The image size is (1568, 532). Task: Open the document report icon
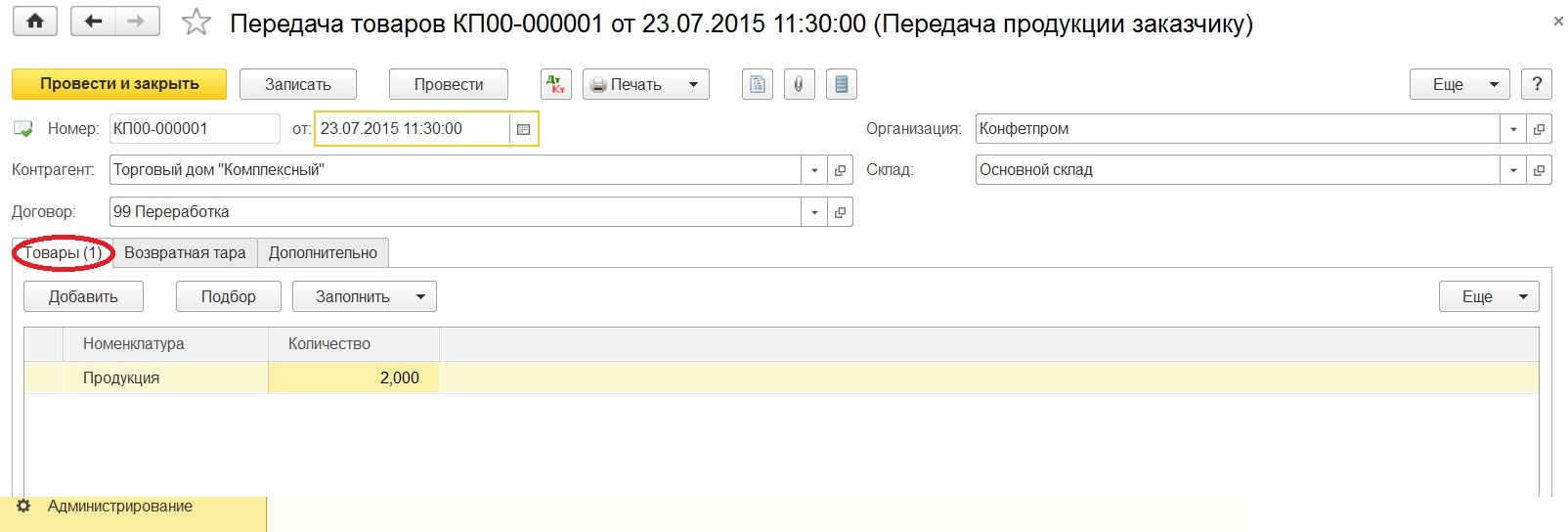click(x=758, y=84)
